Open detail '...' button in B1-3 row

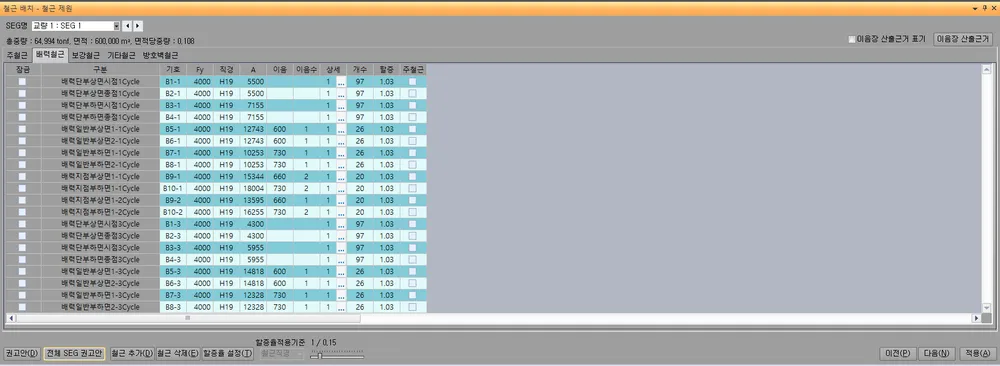pyautogui.click(x=341, y=224)
